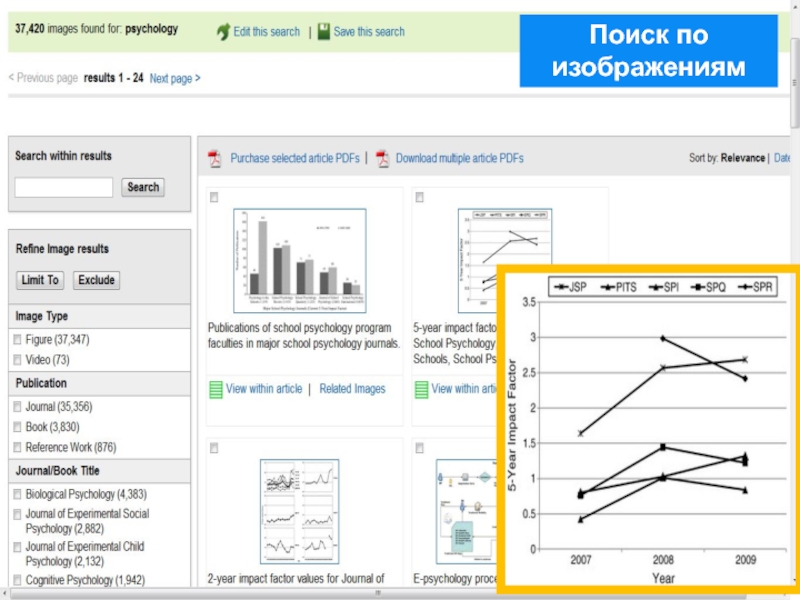The image size is (800, 600).
Task: Click the Limit To button
Action: 40,280
